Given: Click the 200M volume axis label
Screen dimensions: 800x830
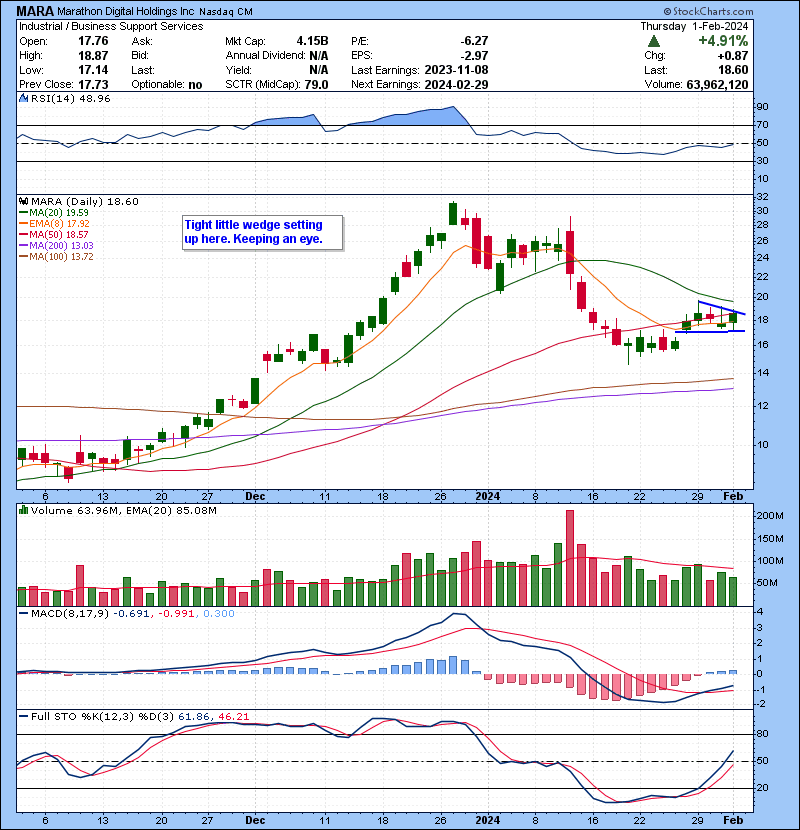Looking at the screenshot, I should point(770,516).
